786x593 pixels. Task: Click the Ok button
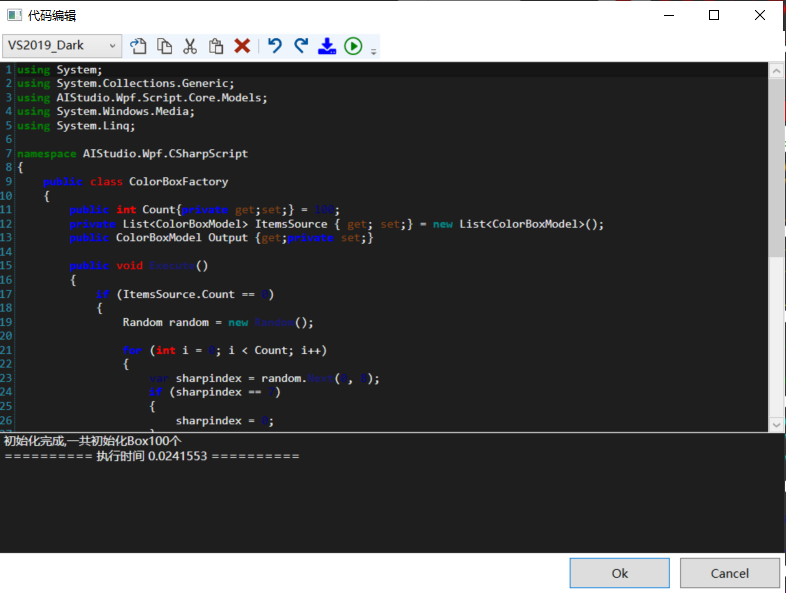pos(619,573)
